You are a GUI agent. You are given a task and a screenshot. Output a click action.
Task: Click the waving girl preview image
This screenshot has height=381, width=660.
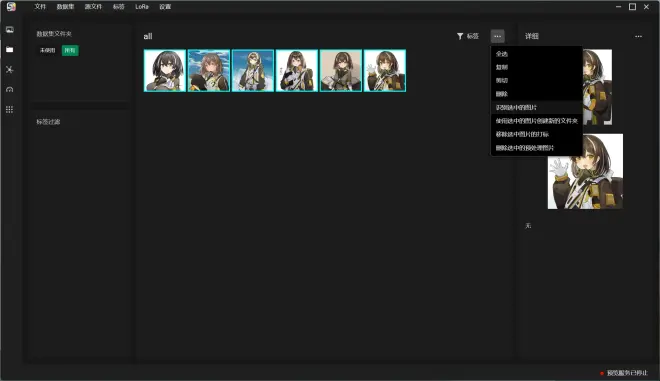pos(585,171)
